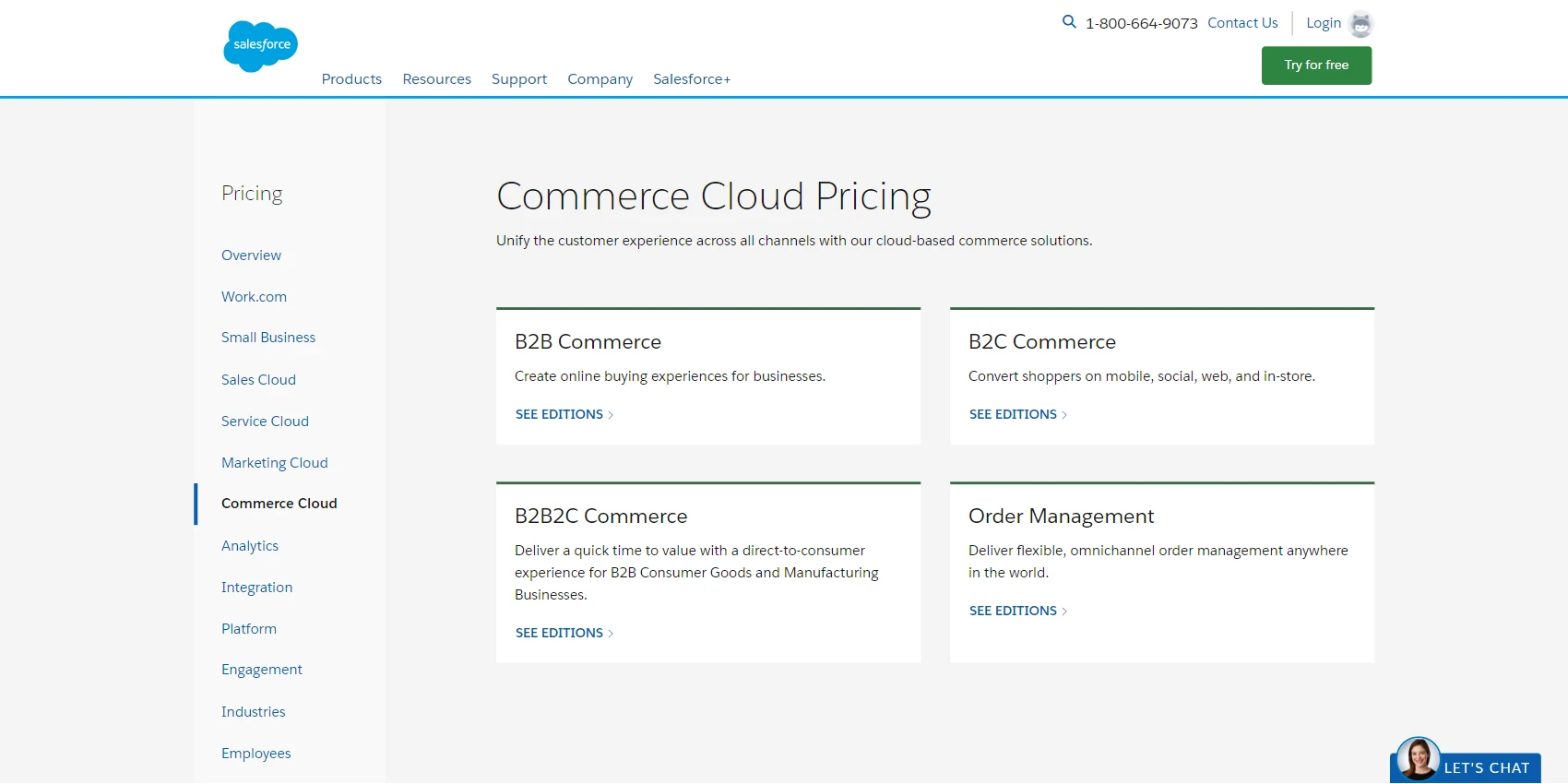See editions for B2C Commerce
Viewport: 1568px width, 784px height.
1018,415
